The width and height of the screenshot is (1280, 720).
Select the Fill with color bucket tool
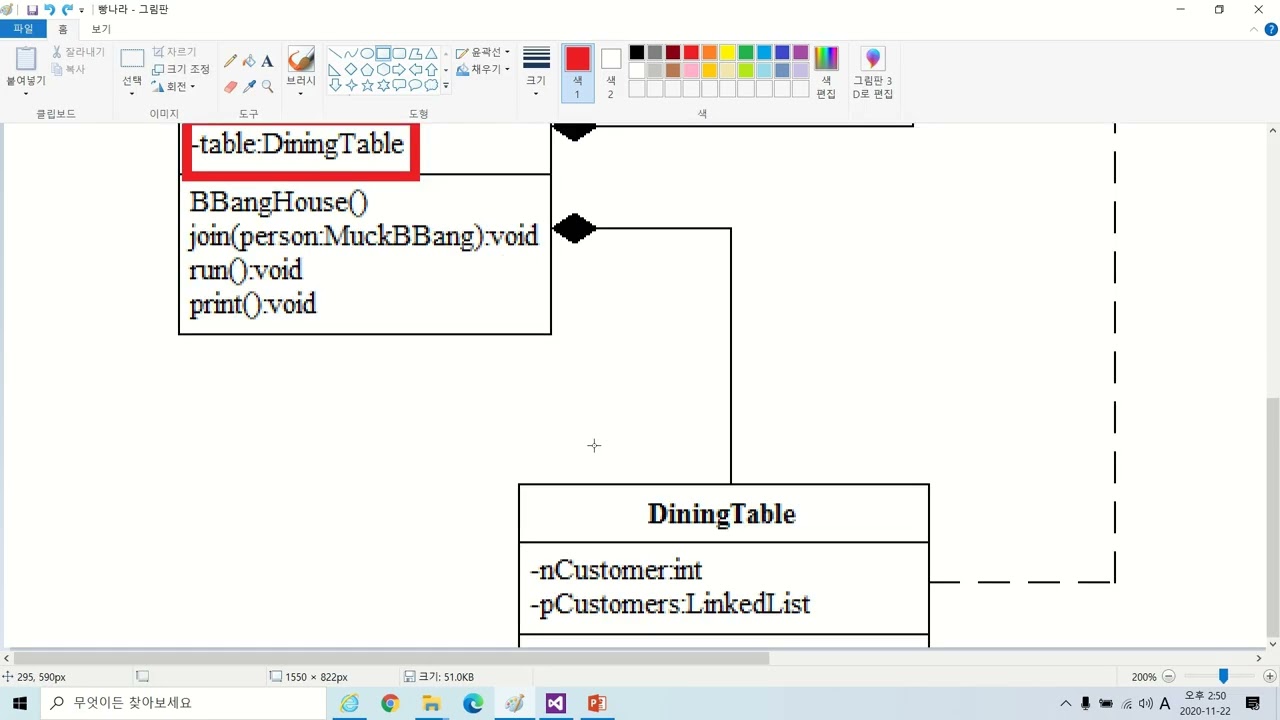tap(249, 61)
